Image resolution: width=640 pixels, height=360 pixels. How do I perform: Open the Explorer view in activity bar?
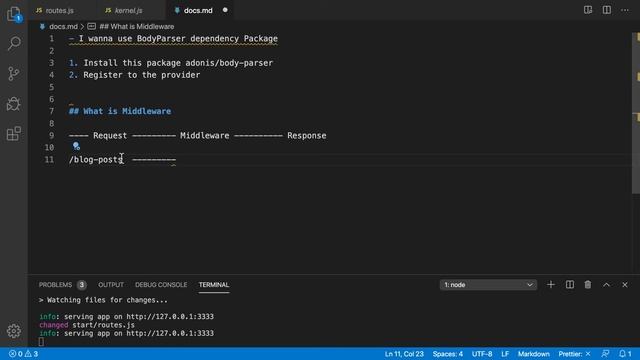14,14
